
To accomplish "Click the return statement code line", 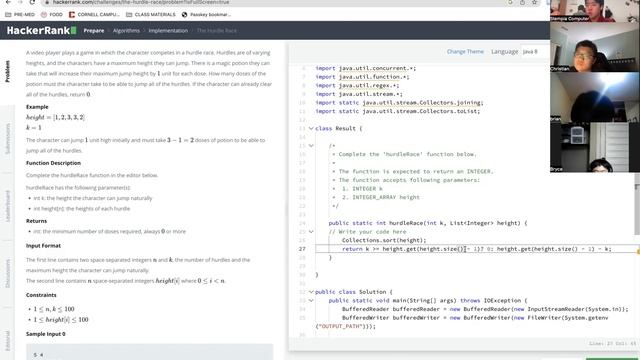I will coord(476,249).
